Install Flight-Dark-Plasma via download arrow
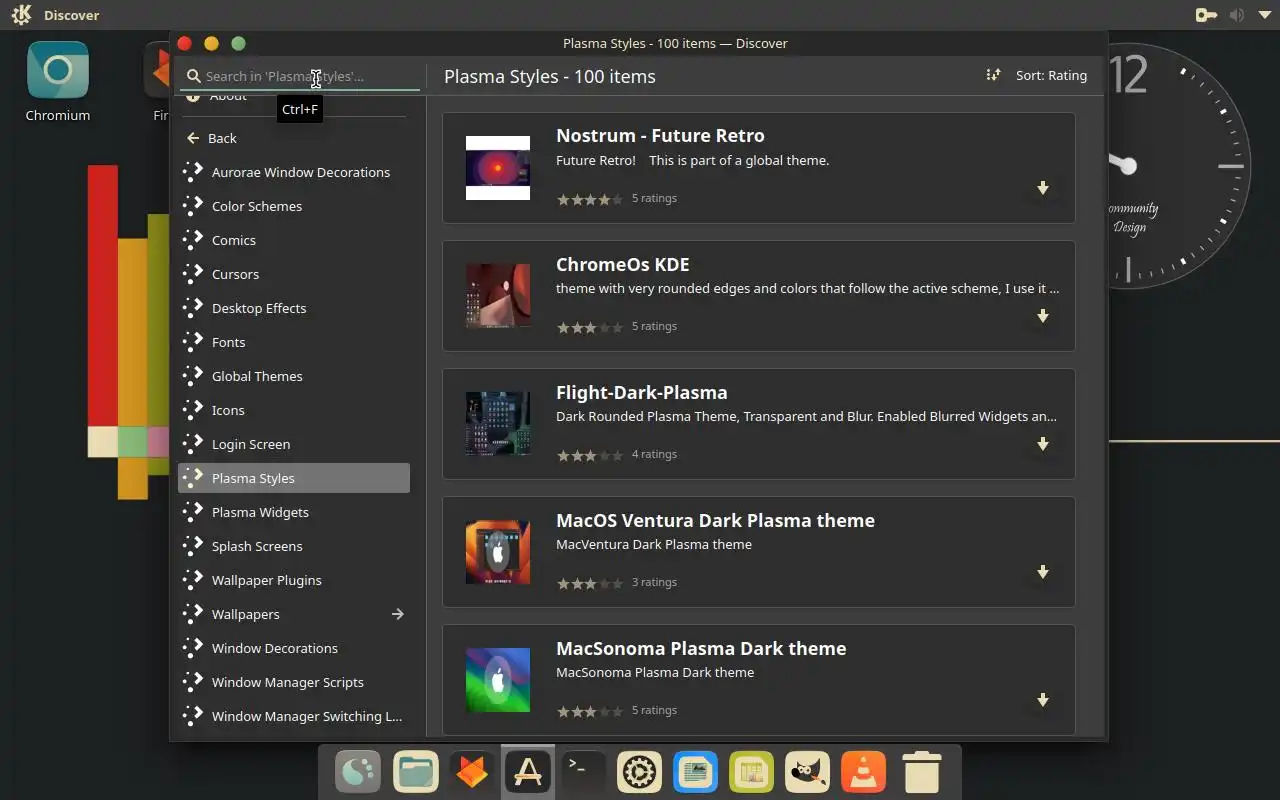The height and width of the screenshot is (800, 1280). tap(1042, 444)
